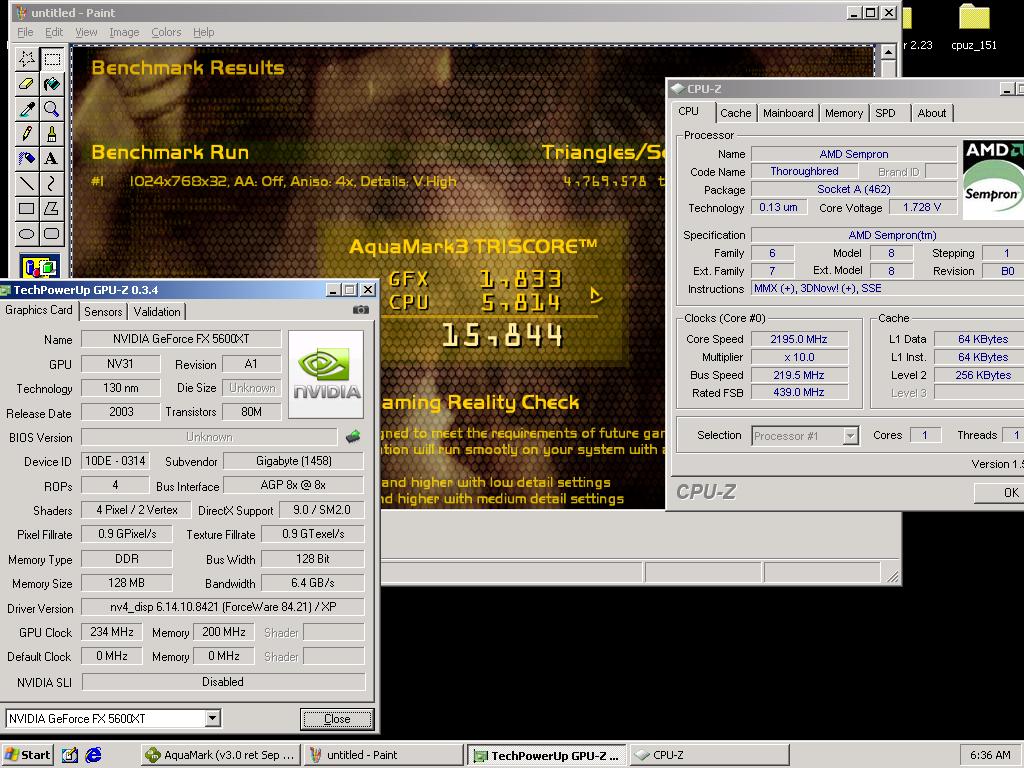Click the TechPowerUp GPU-Z taskbar button
This screenshot has width=1024, height=768.
click(x=547, y=755)
